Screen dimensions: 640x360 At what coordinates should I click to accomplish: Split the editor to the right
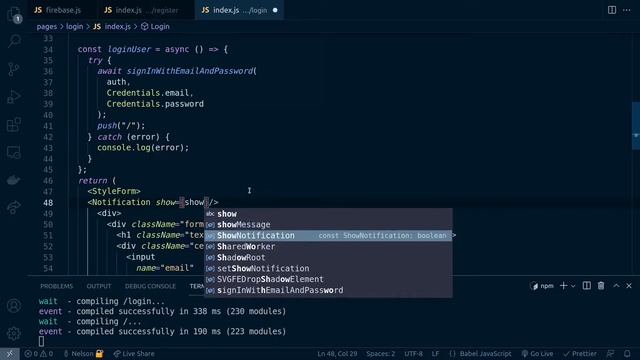coord(612,10)
